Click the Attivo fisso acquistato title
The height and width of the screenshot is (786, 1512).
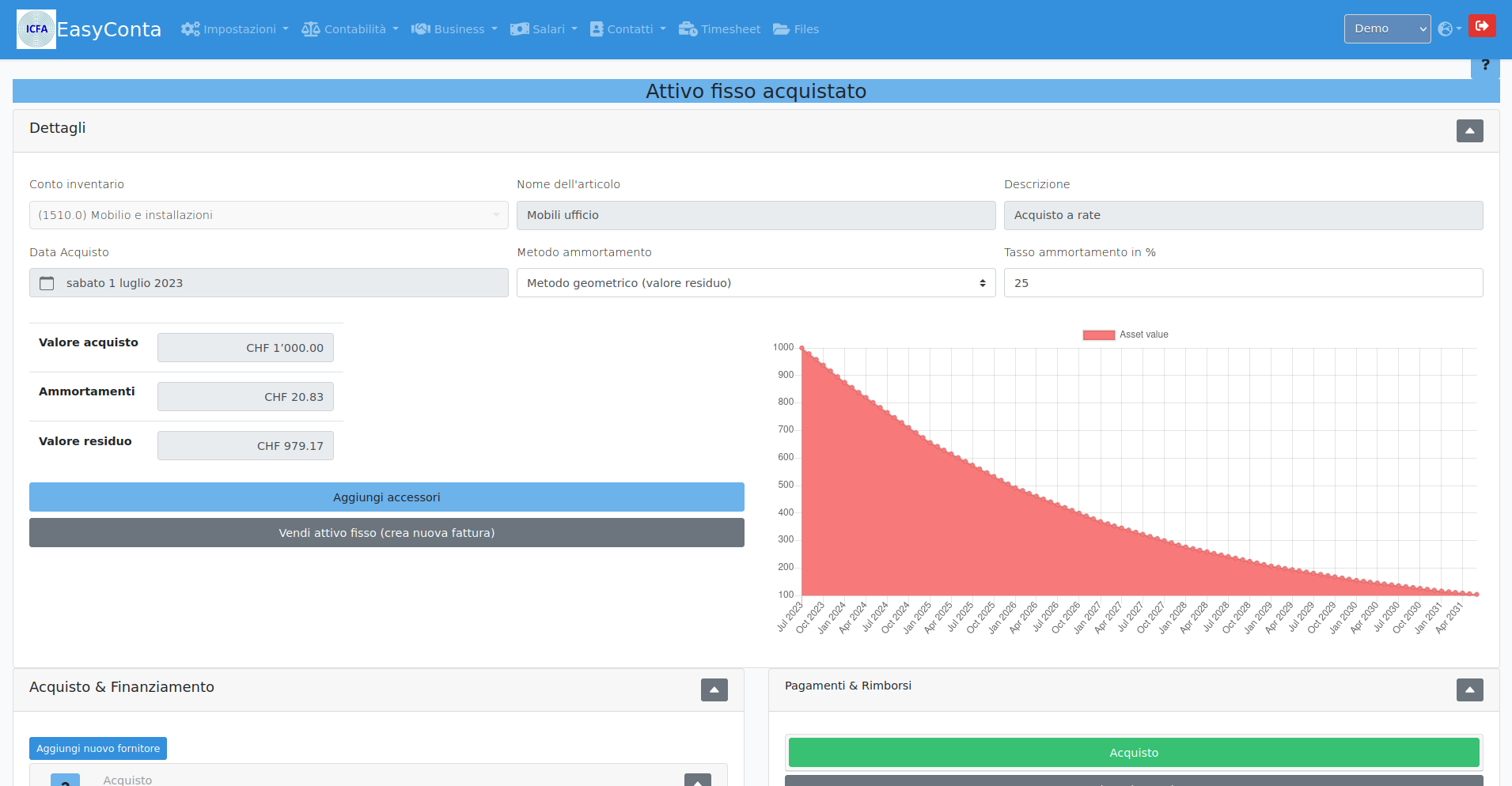(756, 91)
